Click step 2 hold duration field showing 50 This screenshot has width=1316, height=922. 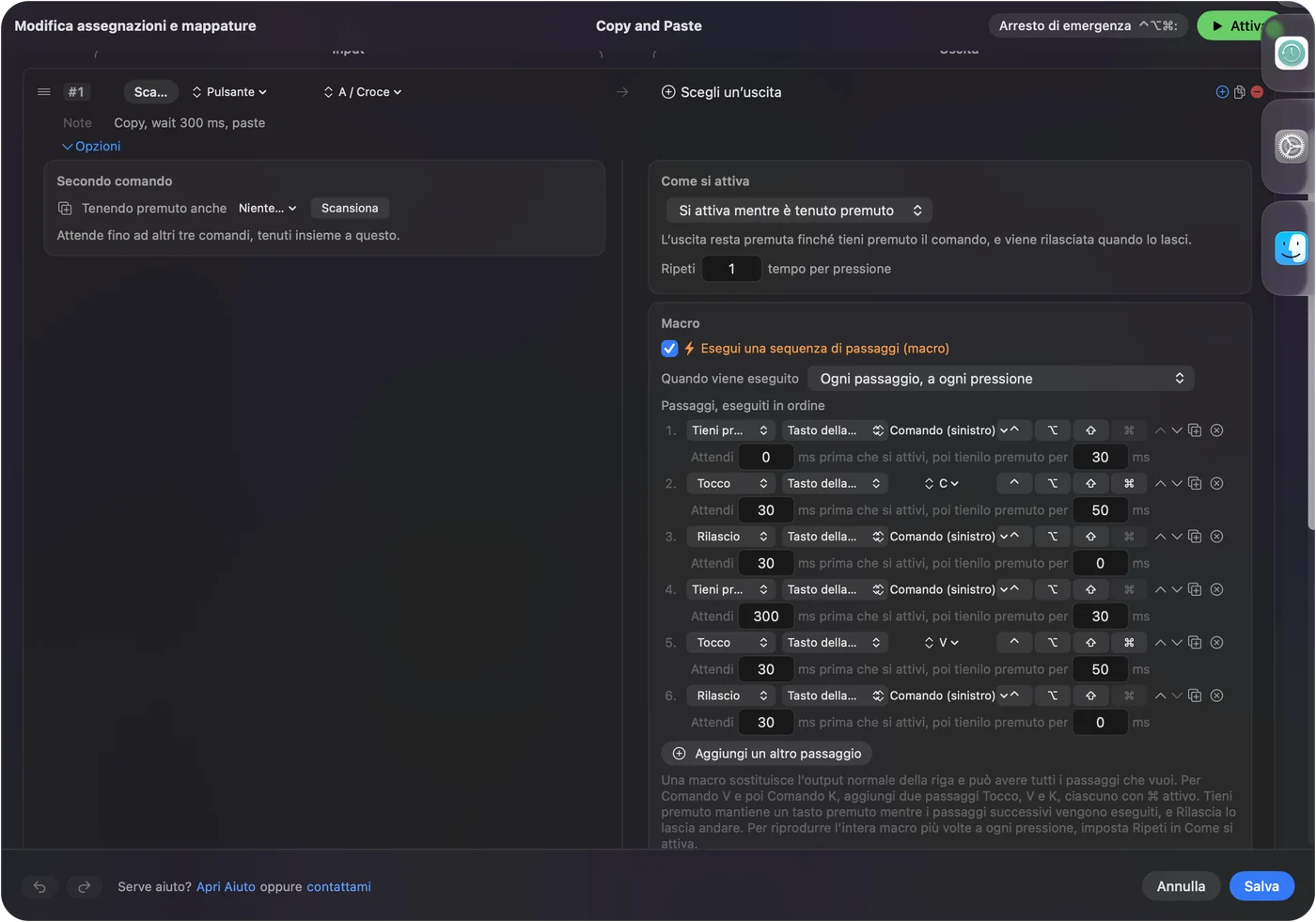pos(1100,510)
